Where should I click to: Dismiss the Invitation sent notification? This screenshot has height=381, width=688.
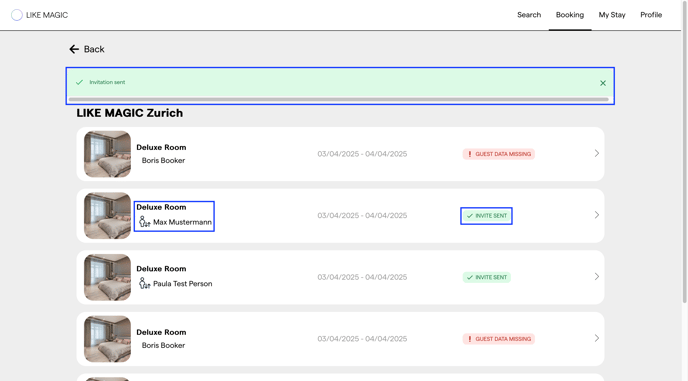603,83
